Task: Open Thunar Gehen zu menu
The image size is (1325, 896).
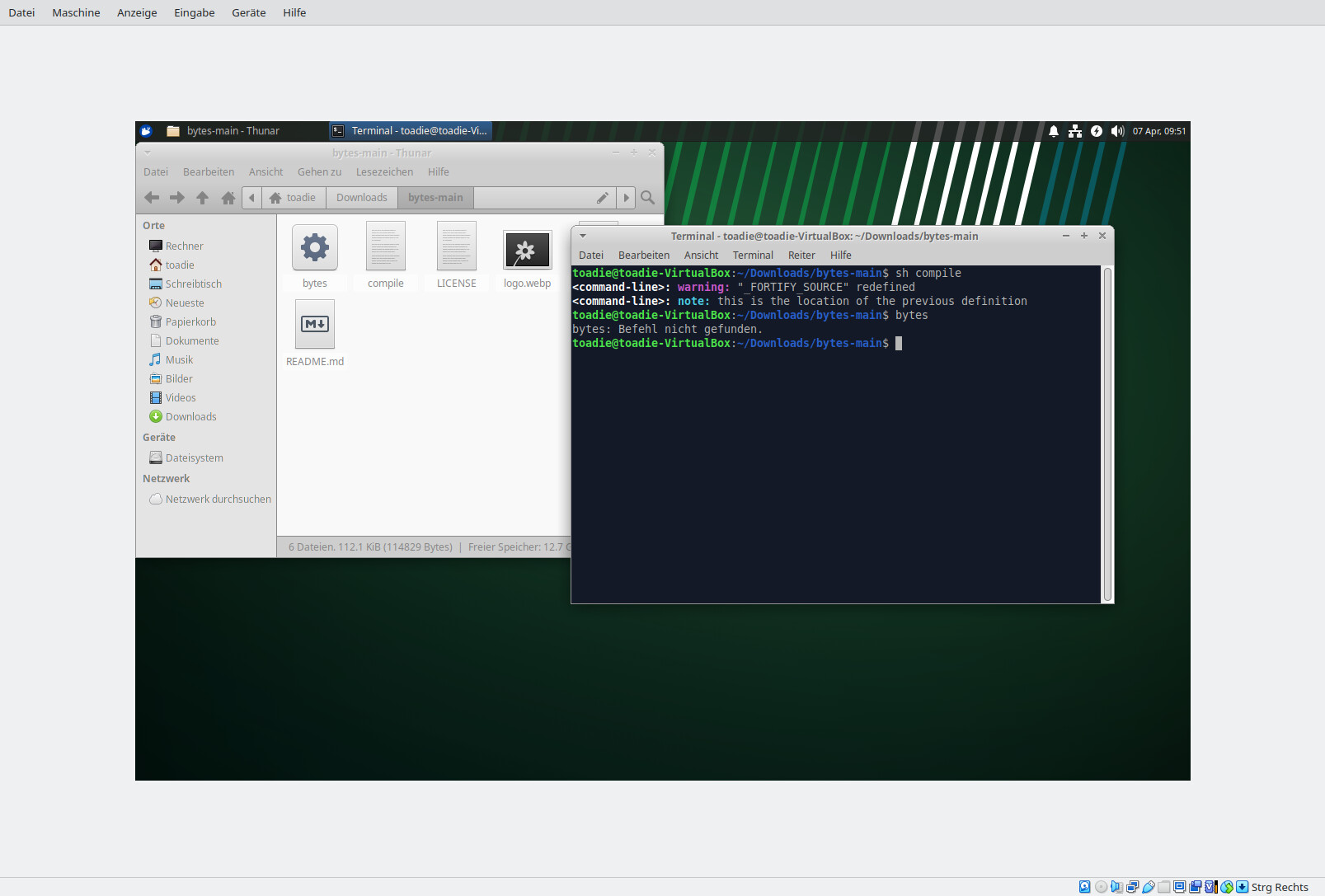Action: (x=319, y=171)
